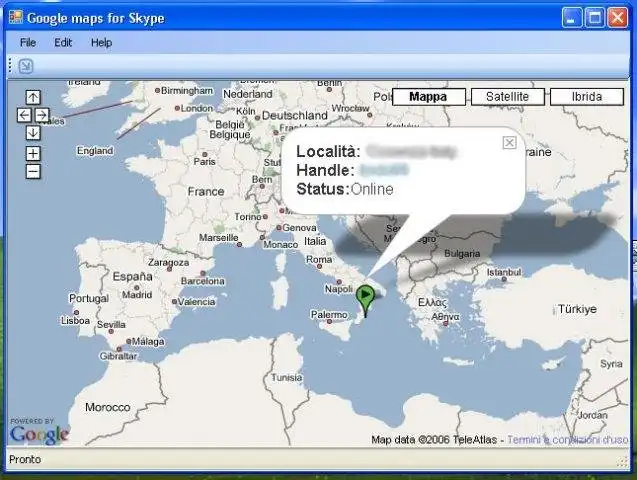Screen dimensions: 637x480
Task: Click the Birmingham label on map
Action: point(187,91)
